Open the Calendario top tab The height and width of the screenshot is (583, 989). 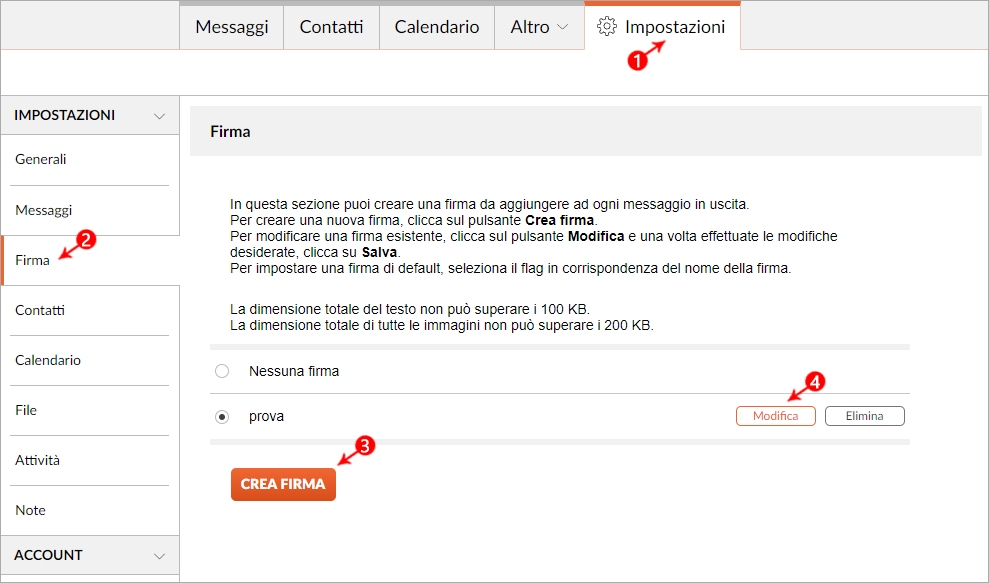click(x=437, y=27)
